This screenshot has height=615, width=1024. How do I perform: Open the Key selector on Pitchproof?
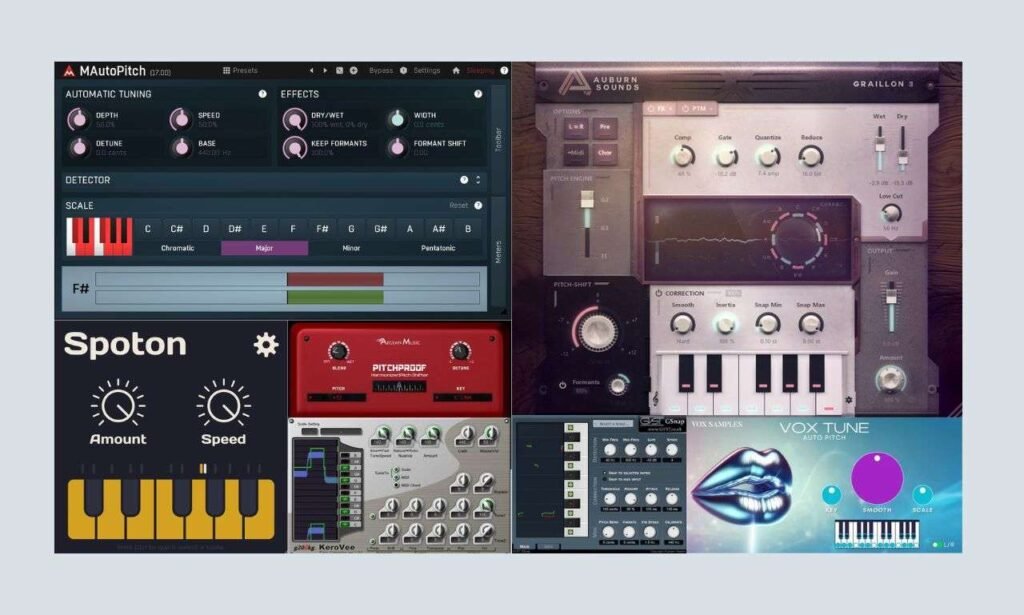point(463,396)
